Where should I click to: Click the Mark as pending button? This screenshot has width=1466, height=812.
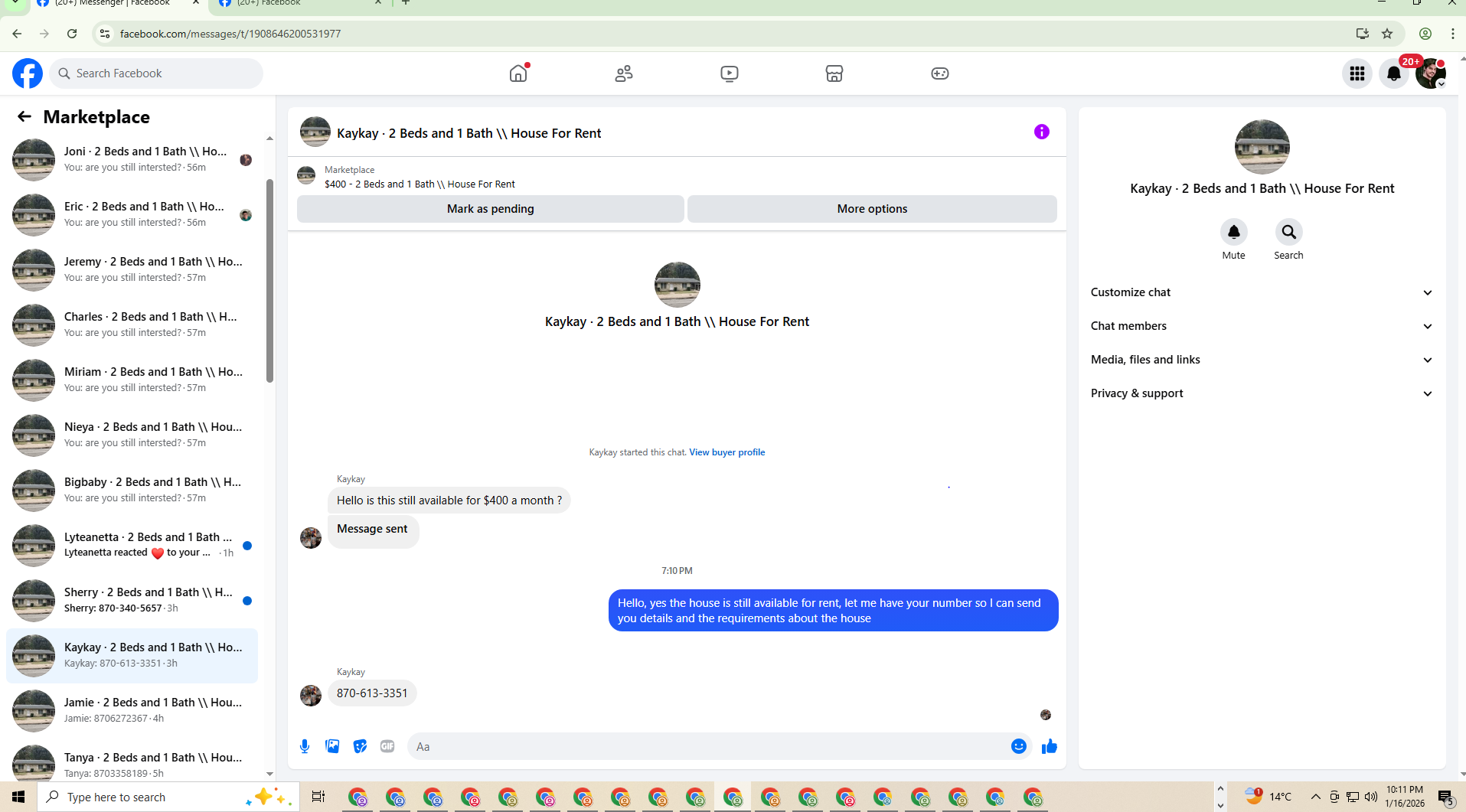pyautogui.click(x=490, y=209)
